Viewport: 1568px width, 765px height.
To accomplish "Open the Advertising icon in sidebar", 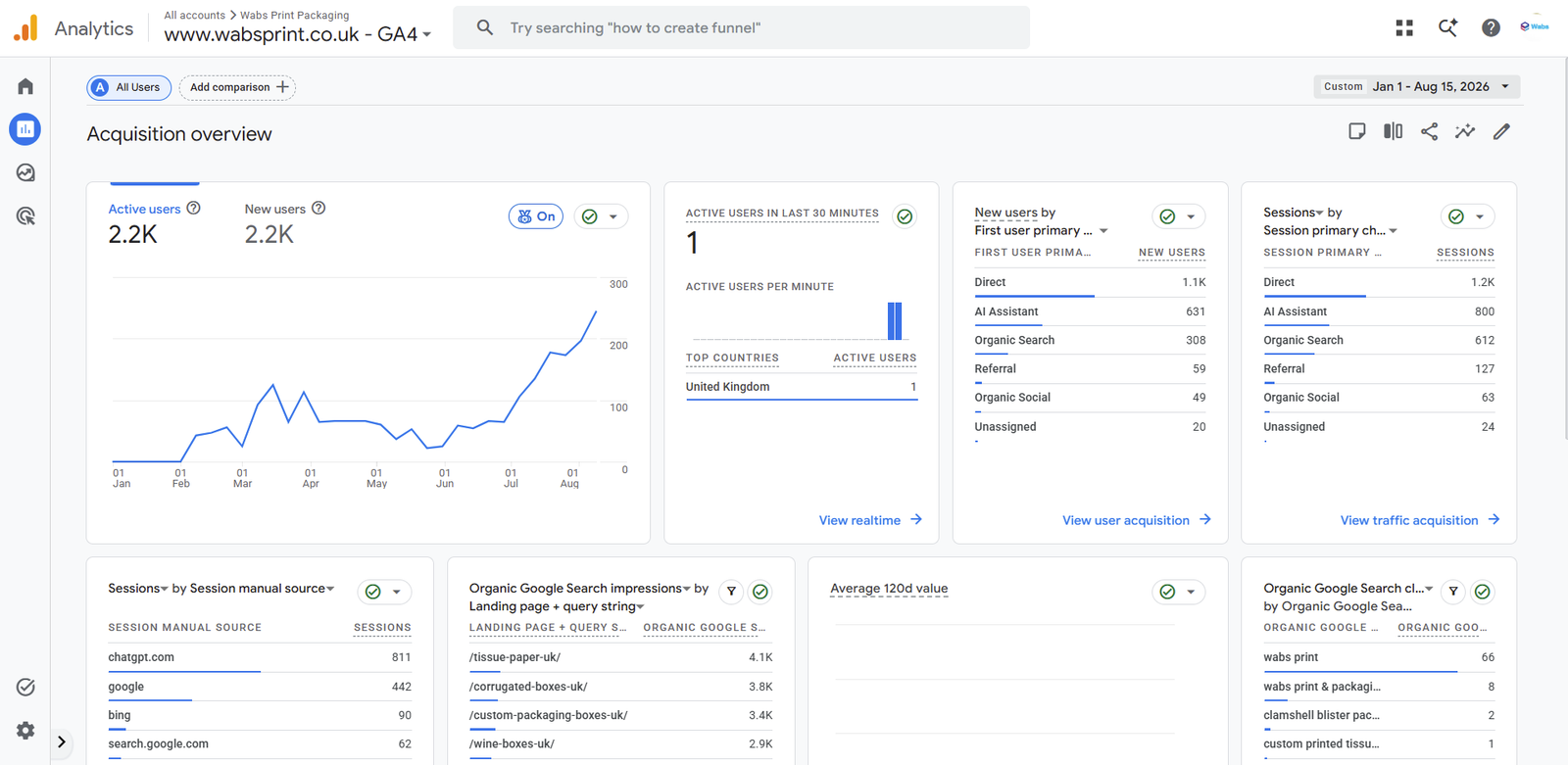I will click(25, 215).
